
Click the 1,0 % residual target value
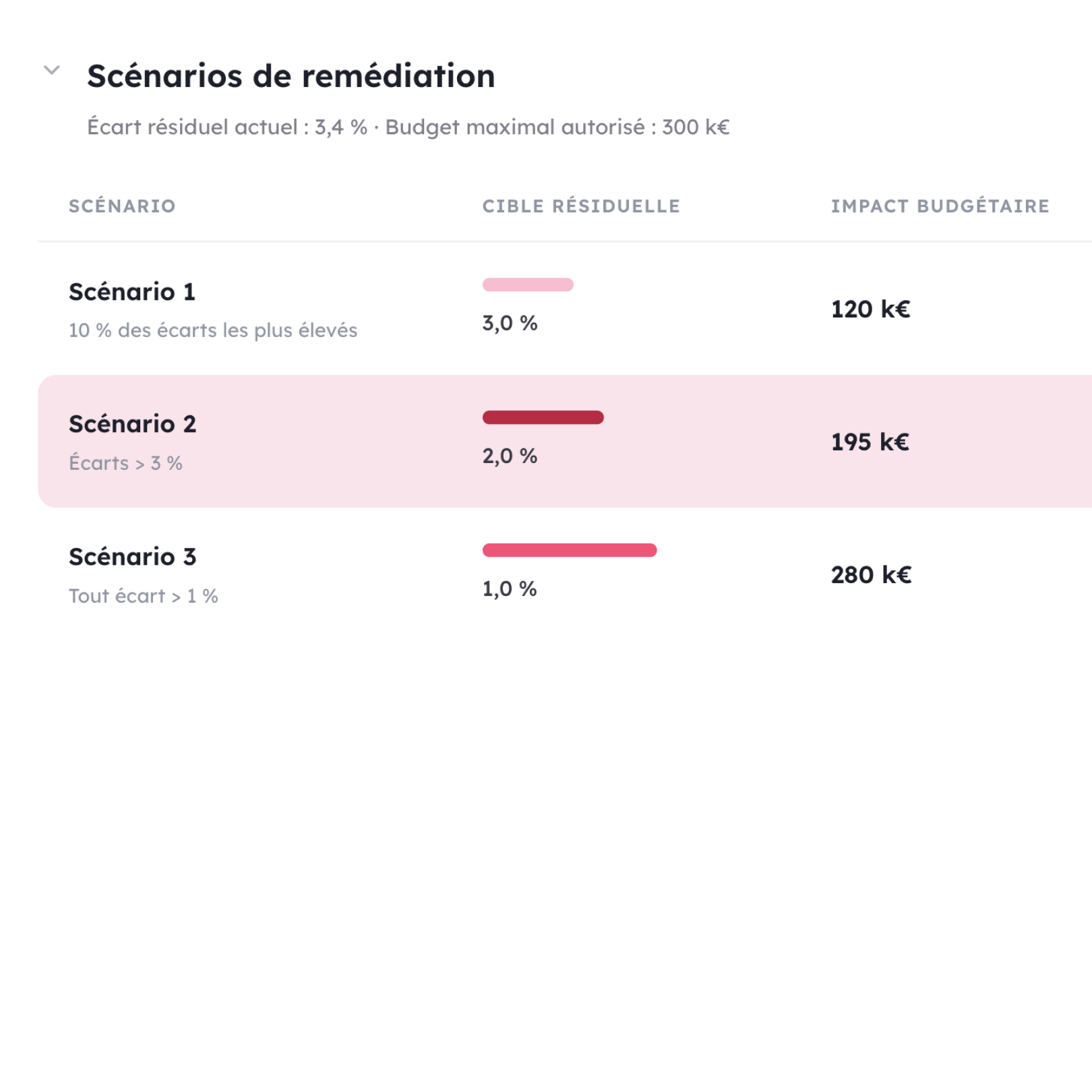pos(510,589)
